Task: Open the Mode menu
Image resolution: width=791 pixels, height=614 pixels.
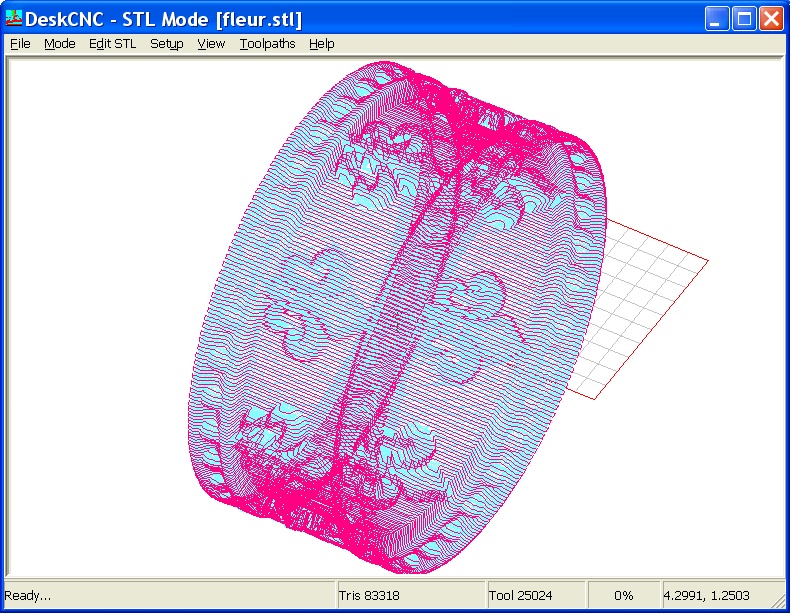Action: tap(60, 44)
